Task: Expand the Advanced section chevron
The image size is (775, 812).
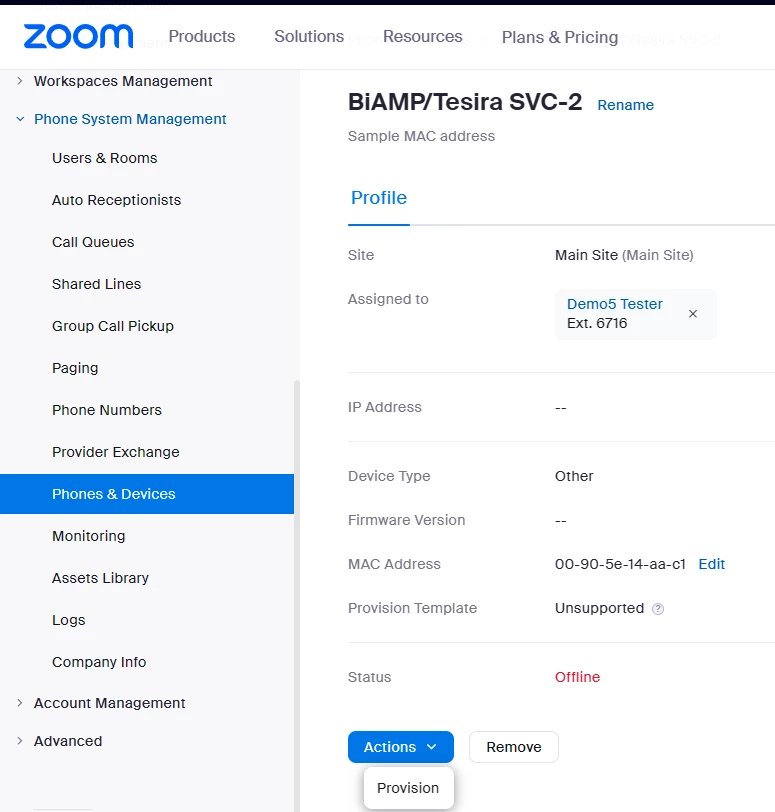Action: point(20,741)
